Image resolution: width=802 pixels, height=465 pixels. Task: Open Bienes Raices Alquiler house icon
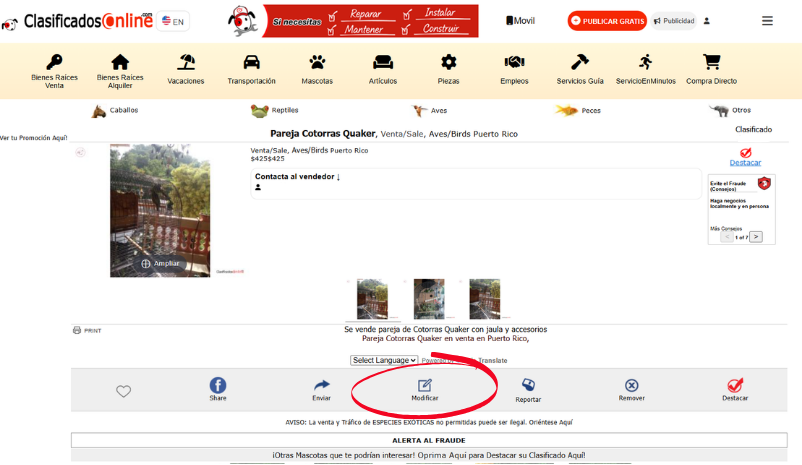[x=120, y=62]
